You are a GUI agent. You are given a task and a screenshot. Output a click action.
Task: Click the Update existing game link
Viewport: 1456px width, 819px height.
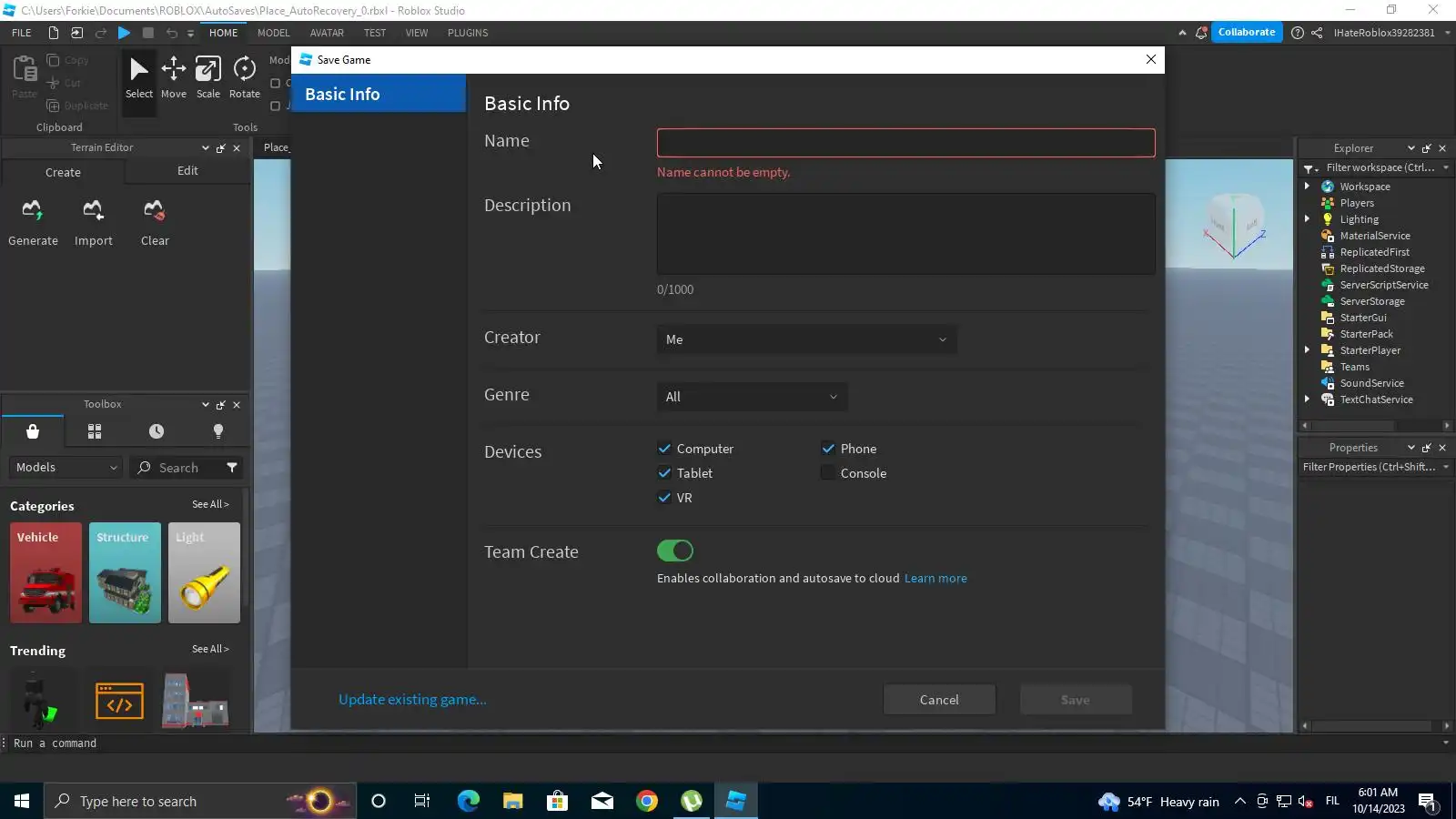412,700
